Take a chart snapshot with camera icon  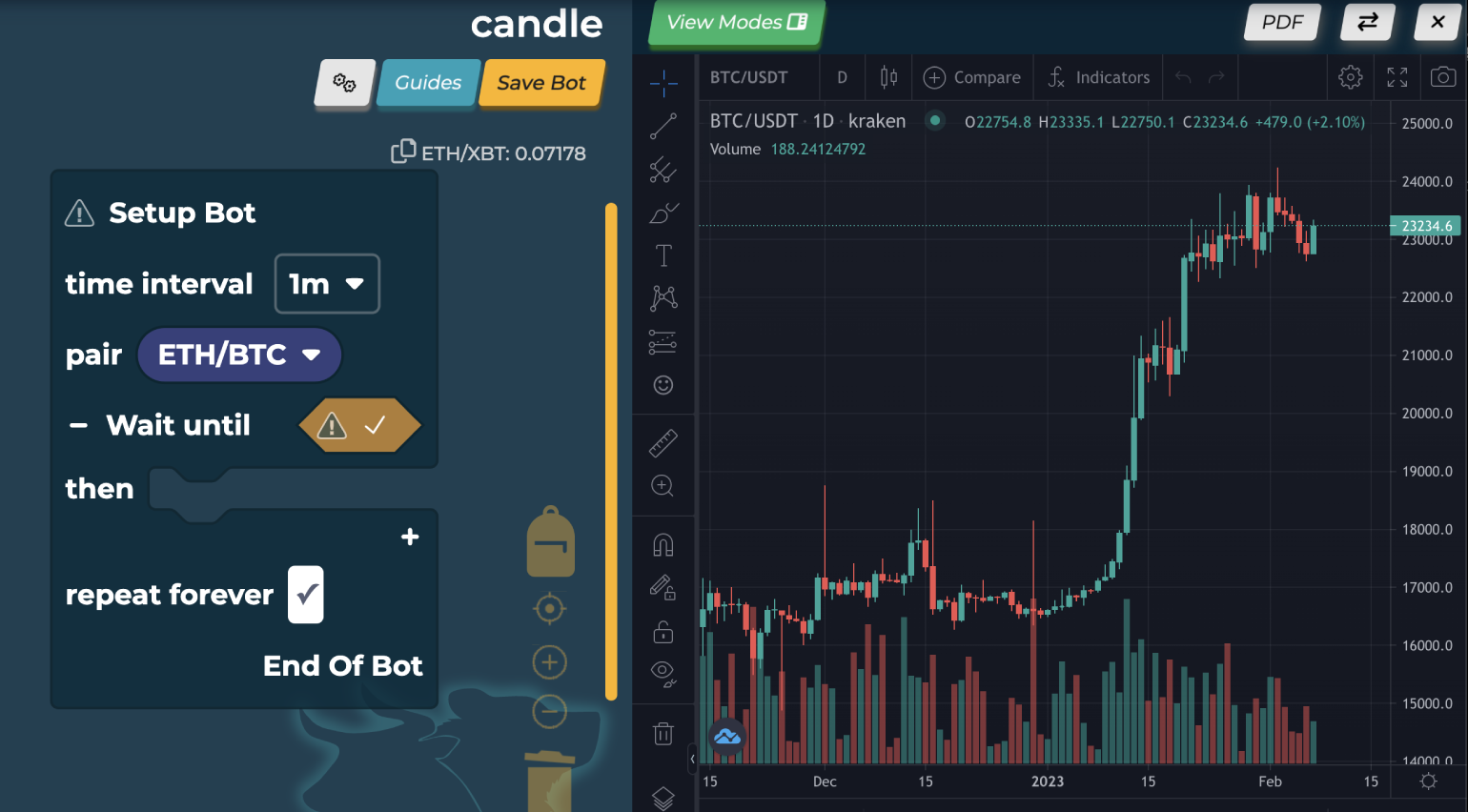[x=1443, y=77]
